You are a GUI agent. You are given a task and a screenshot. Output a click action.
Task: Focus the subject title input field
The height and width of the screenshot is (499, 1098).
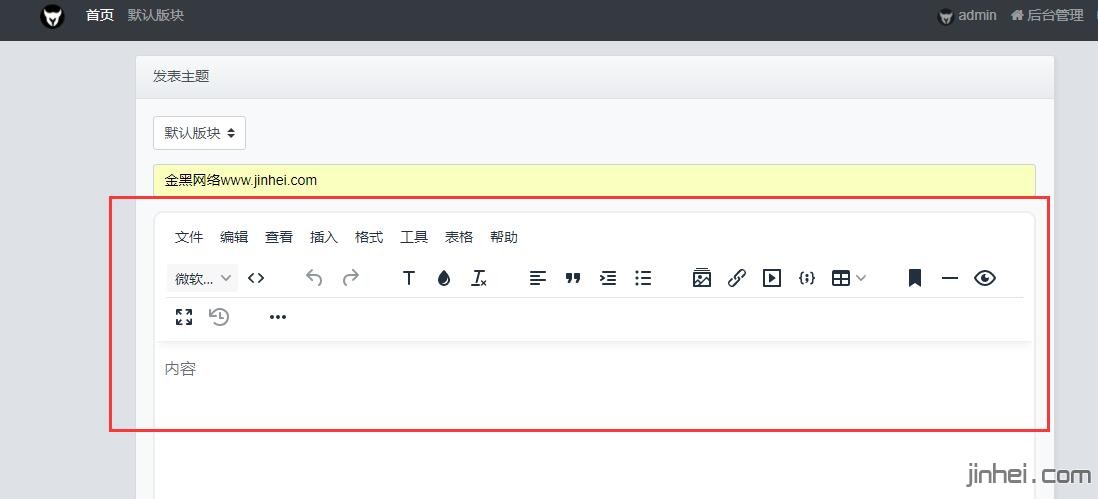pyautogui.click(x=594, y=180)
